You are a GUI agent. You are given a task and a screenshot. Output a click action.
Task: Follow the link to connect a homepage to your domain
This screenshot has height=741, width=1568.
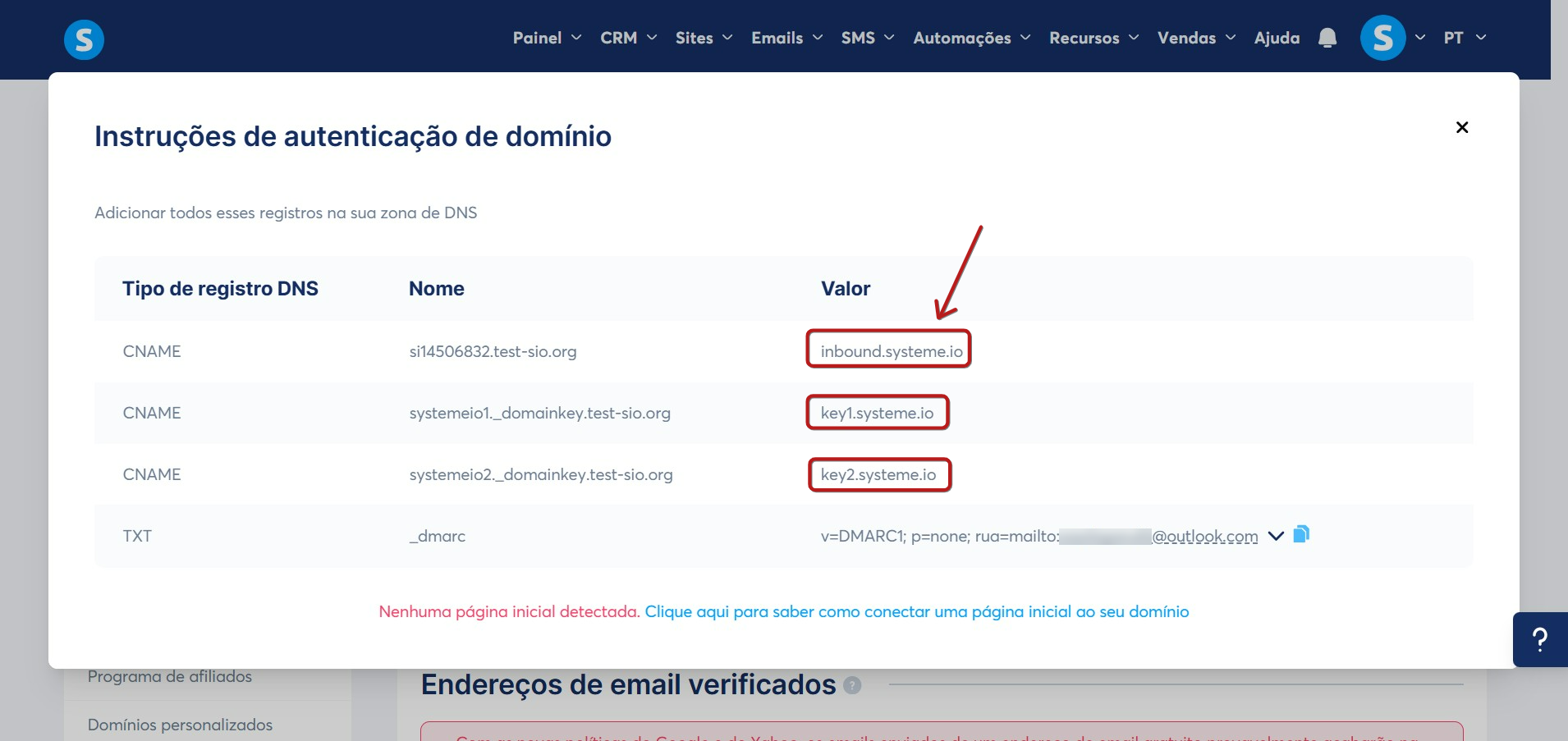click(917, 611)
